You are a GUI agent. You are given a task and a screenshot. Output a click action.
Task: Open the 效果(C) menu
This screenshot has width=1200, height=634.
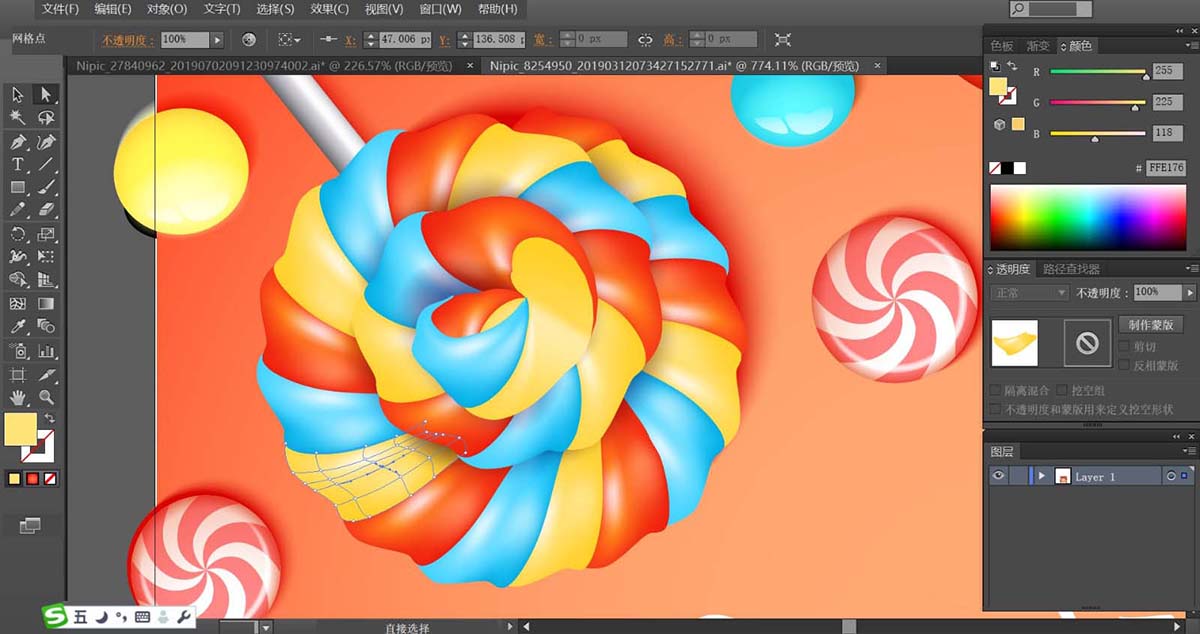(x=329, y=9)
